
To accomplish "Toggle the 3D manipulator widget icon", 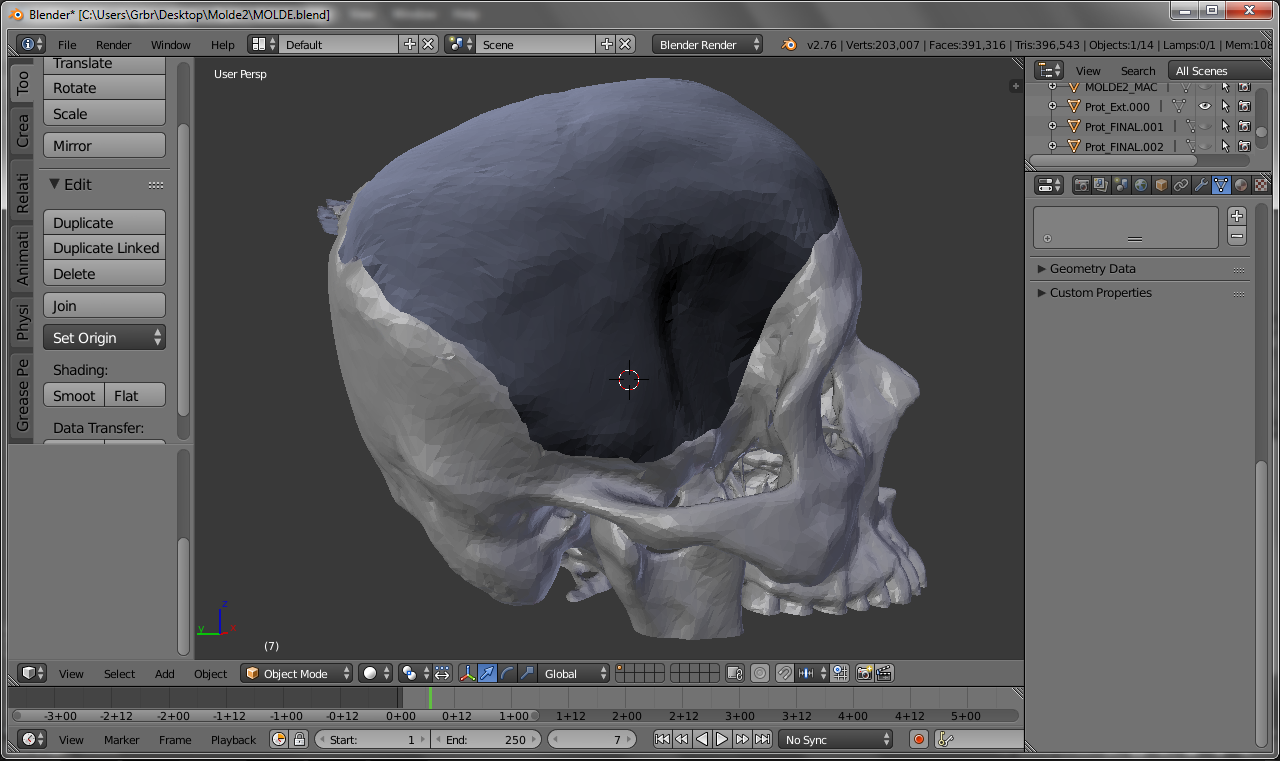I will pyautogui.click(x=467, y=673).
